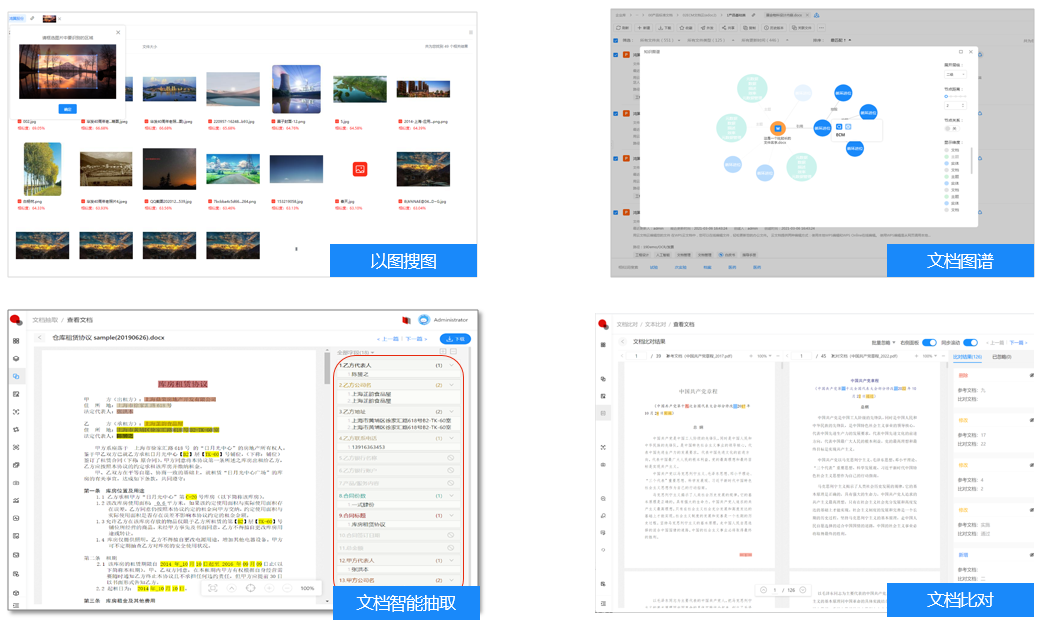Image resolution: width=1049 pixels, height=627 pixels.
Task: Select extracted value 13916363453
Action: pos(368,447)
